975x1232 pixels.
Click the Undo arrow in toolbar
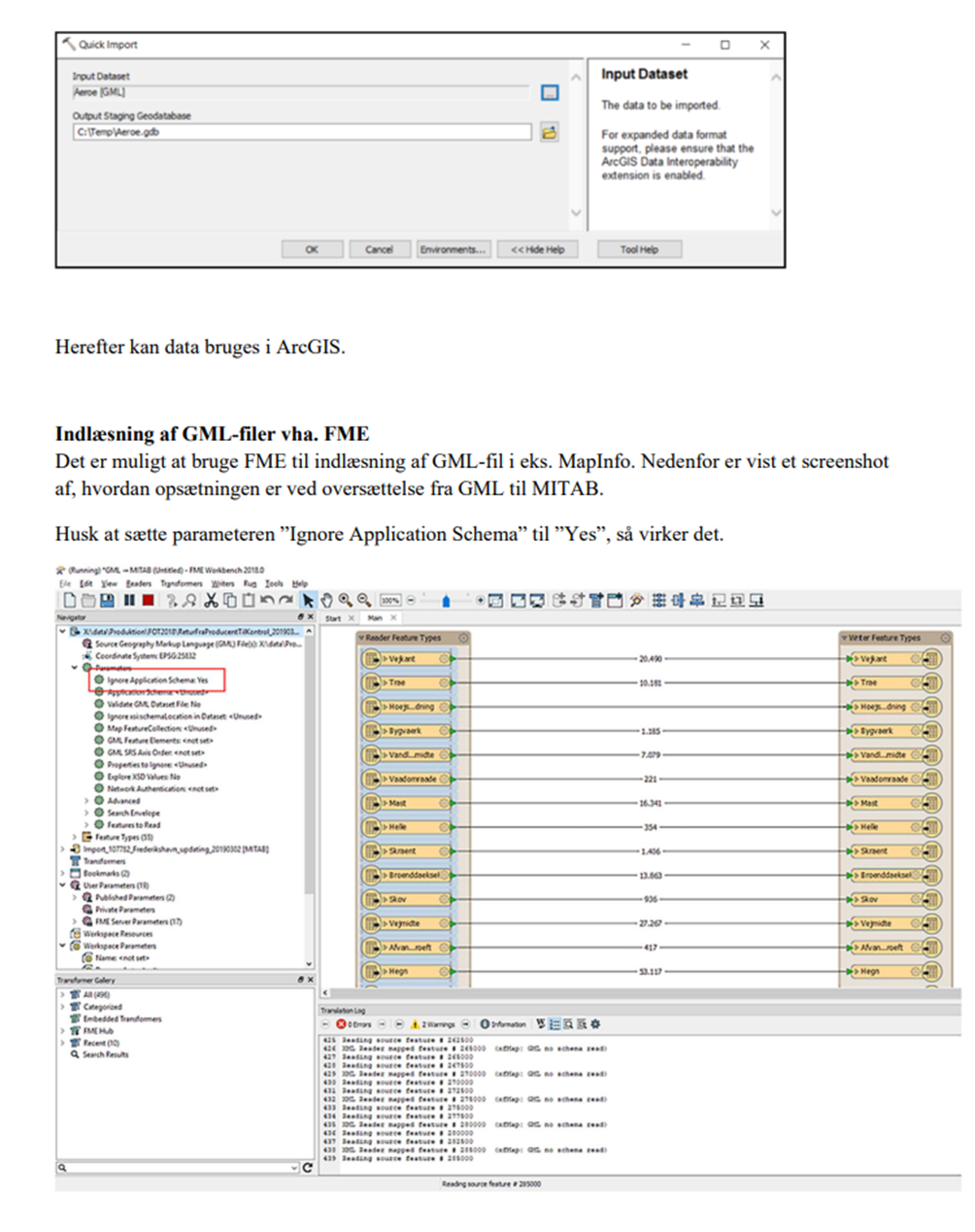pyautogui.click(x=267, y=601)
